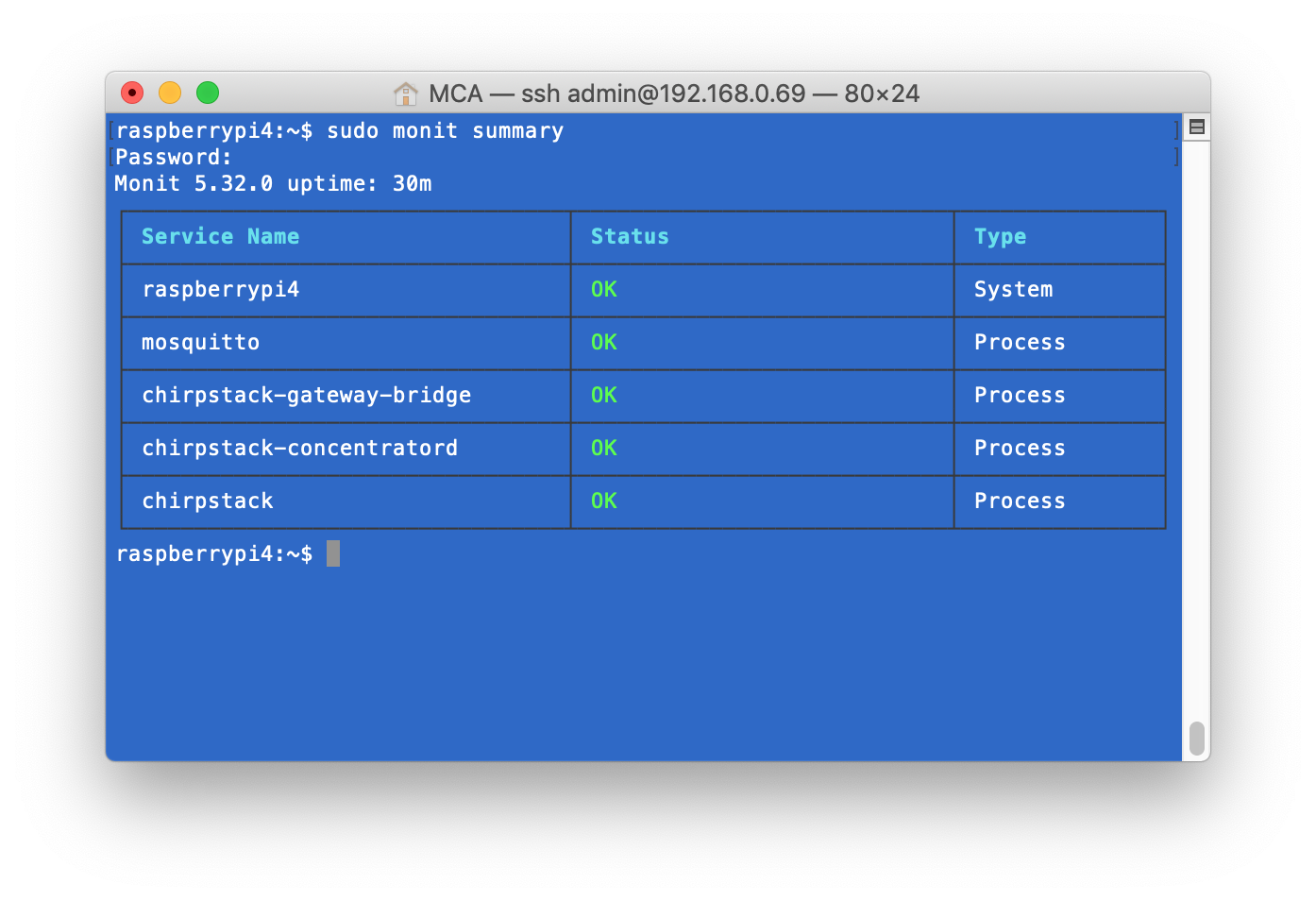Click the OK status for raspberrypi4
This screenshot has height=901, width=1316.
click(x=604, y=290)
